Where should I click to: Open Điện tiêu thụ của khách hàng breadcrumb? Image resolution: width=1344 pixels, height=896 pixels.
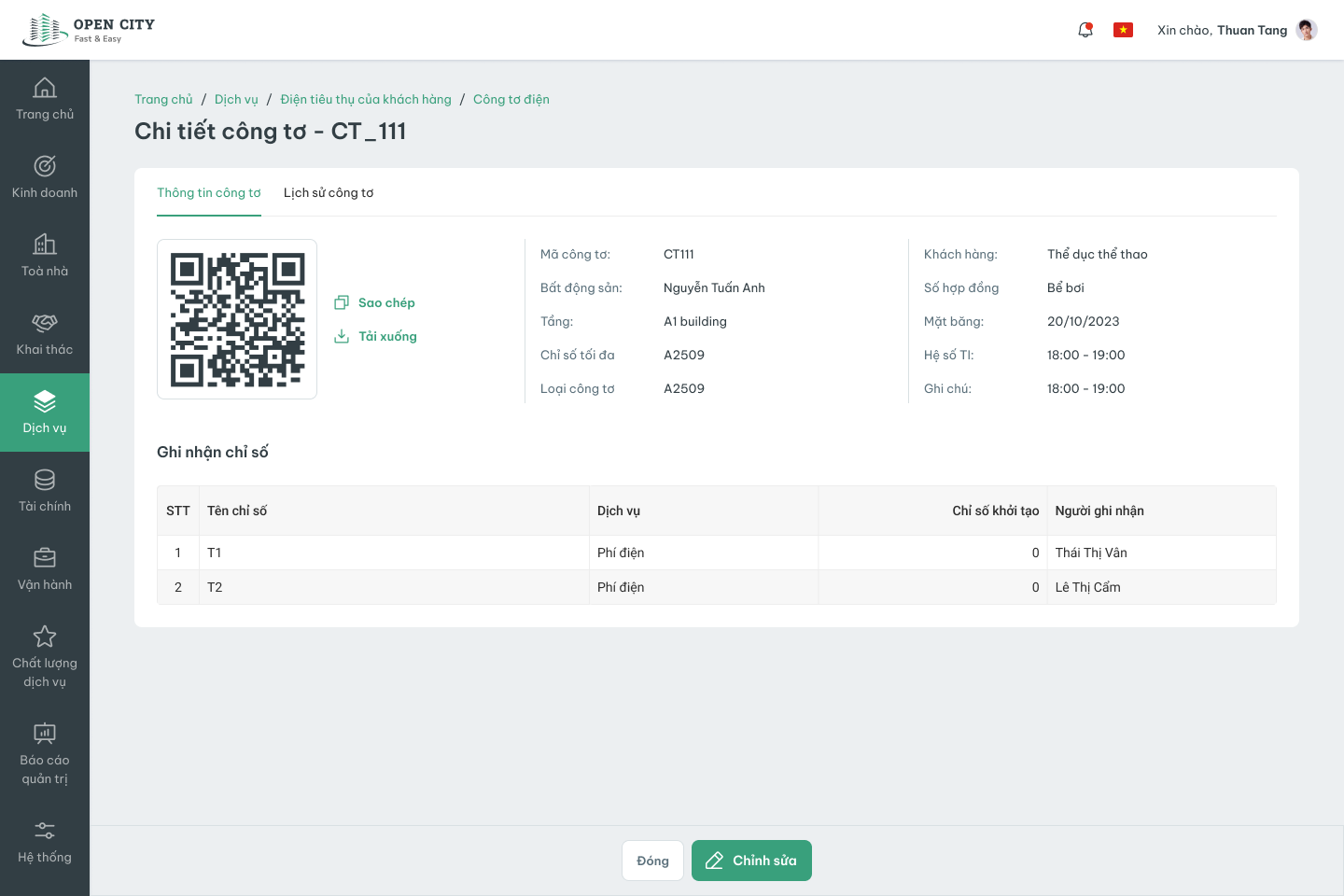pyautogui.click(x=366, y=99)
